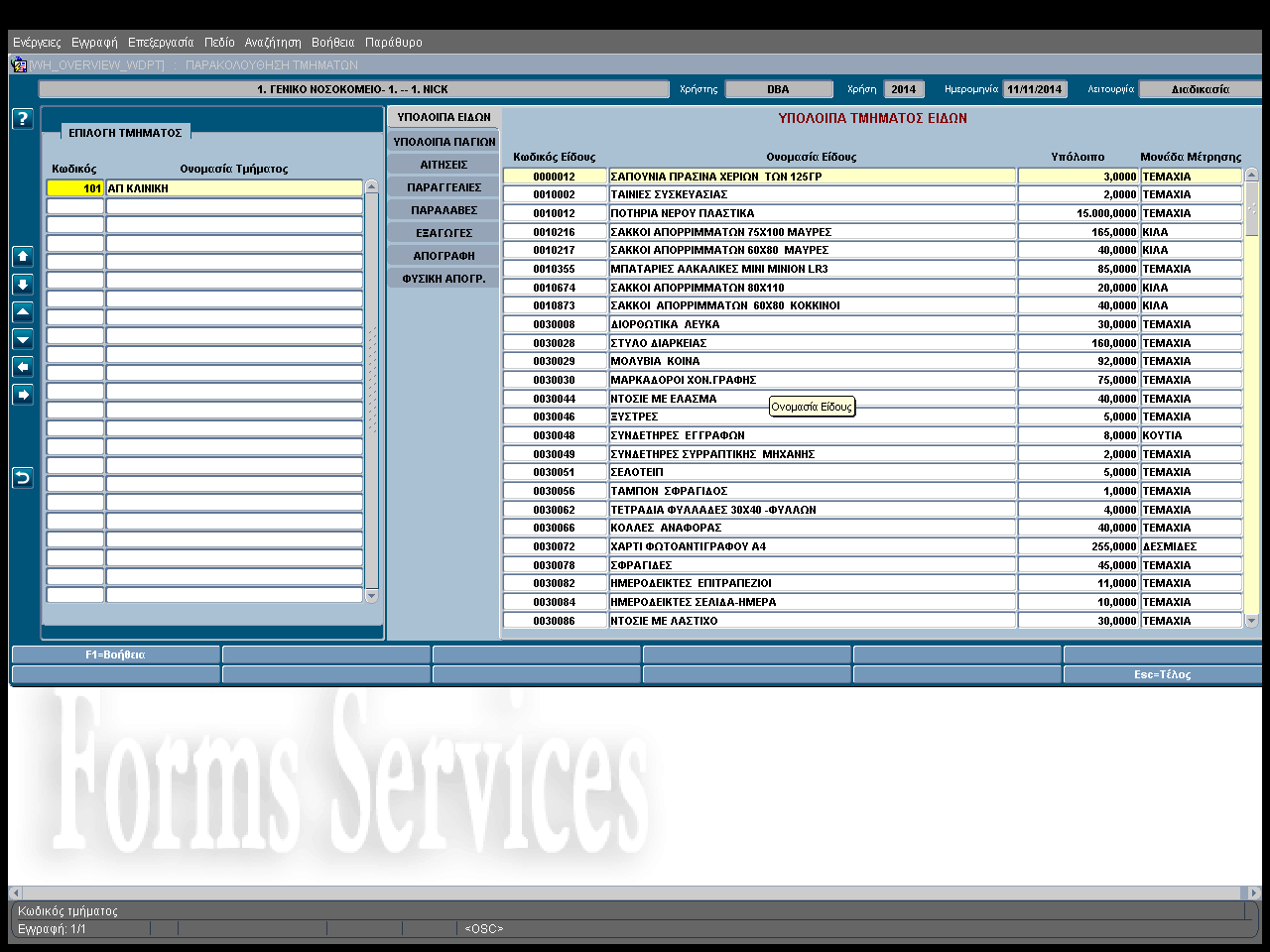Switch to the ΑΠΟΓΡΑΦΗ tab
The height and width of the screenshot is (952, 1270).
pyautogui.click(x=444, y=256)
